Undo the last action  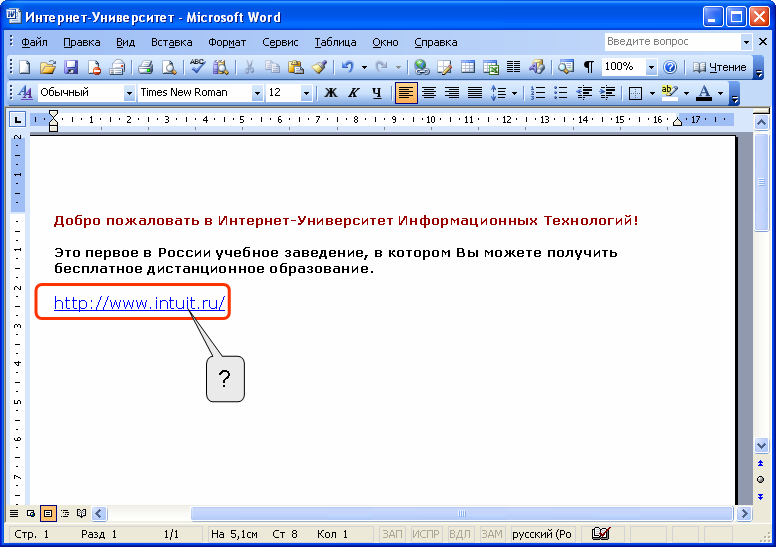(x=348, y=67)
